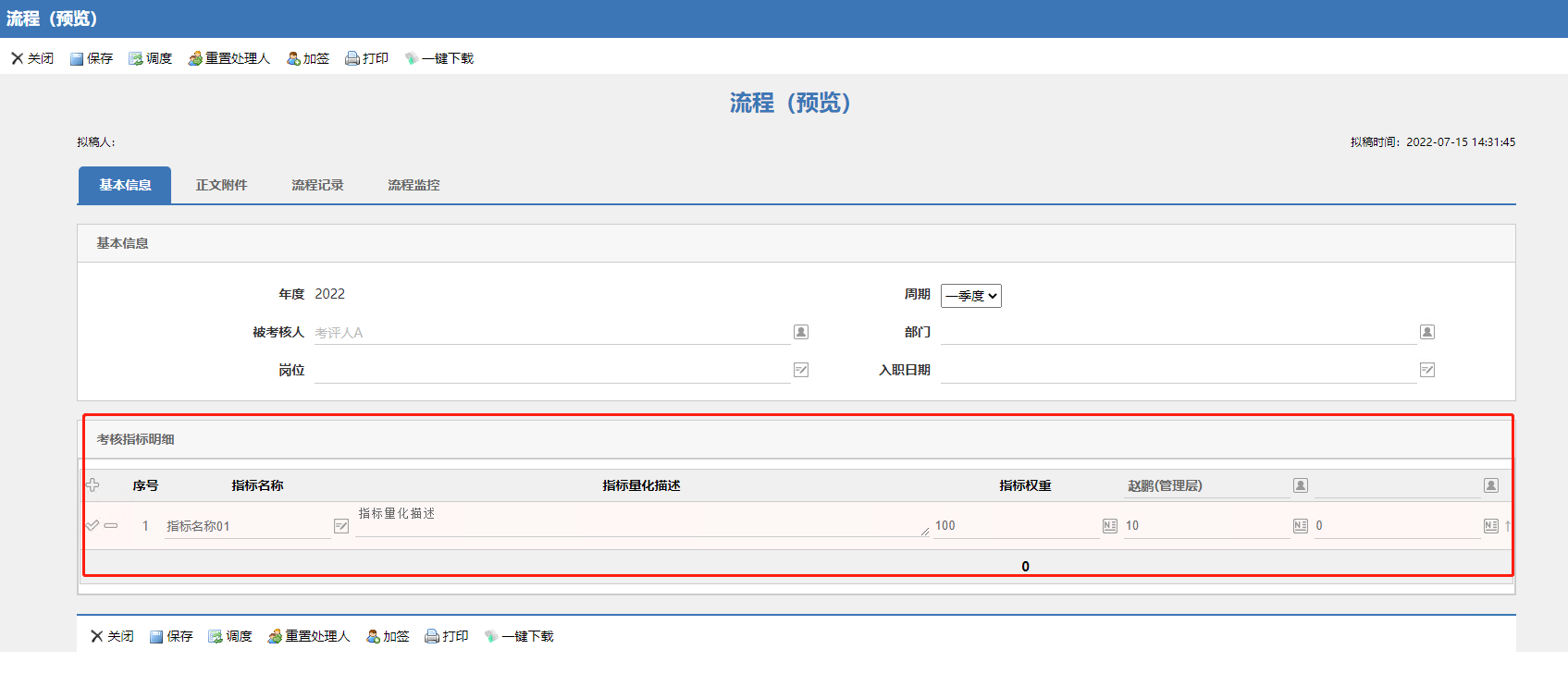
Task: Click 加签 in the top toolbar
Action: coord(308,58)
